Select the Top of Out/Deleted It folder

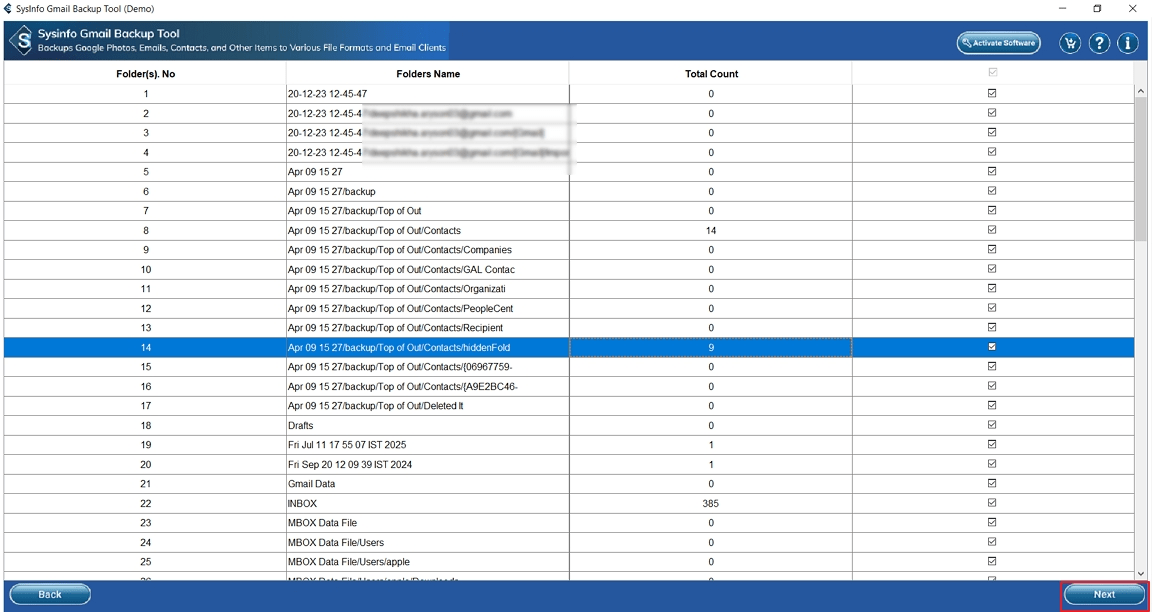pos(375,406)
